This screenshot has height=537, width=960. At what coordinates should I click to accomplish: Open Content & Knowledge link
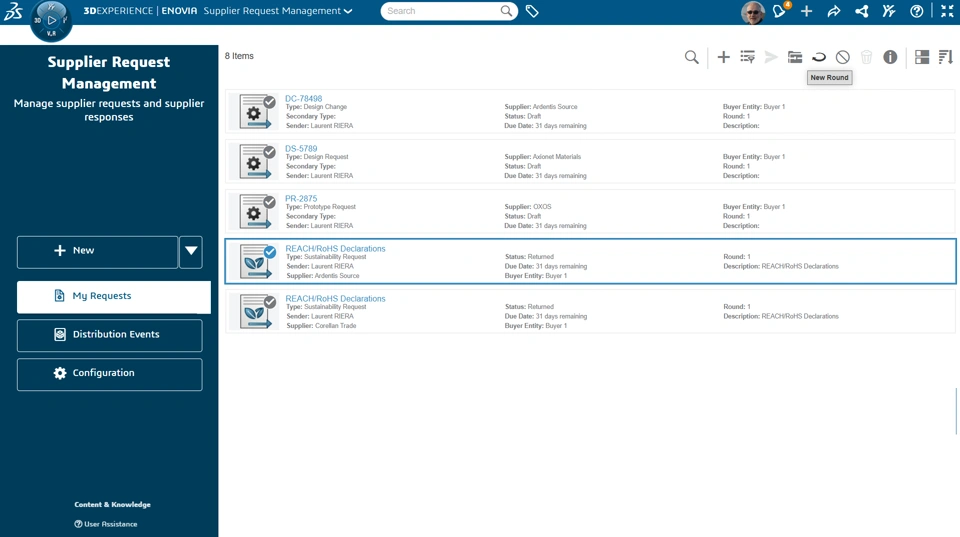click(x=112, y=505)
